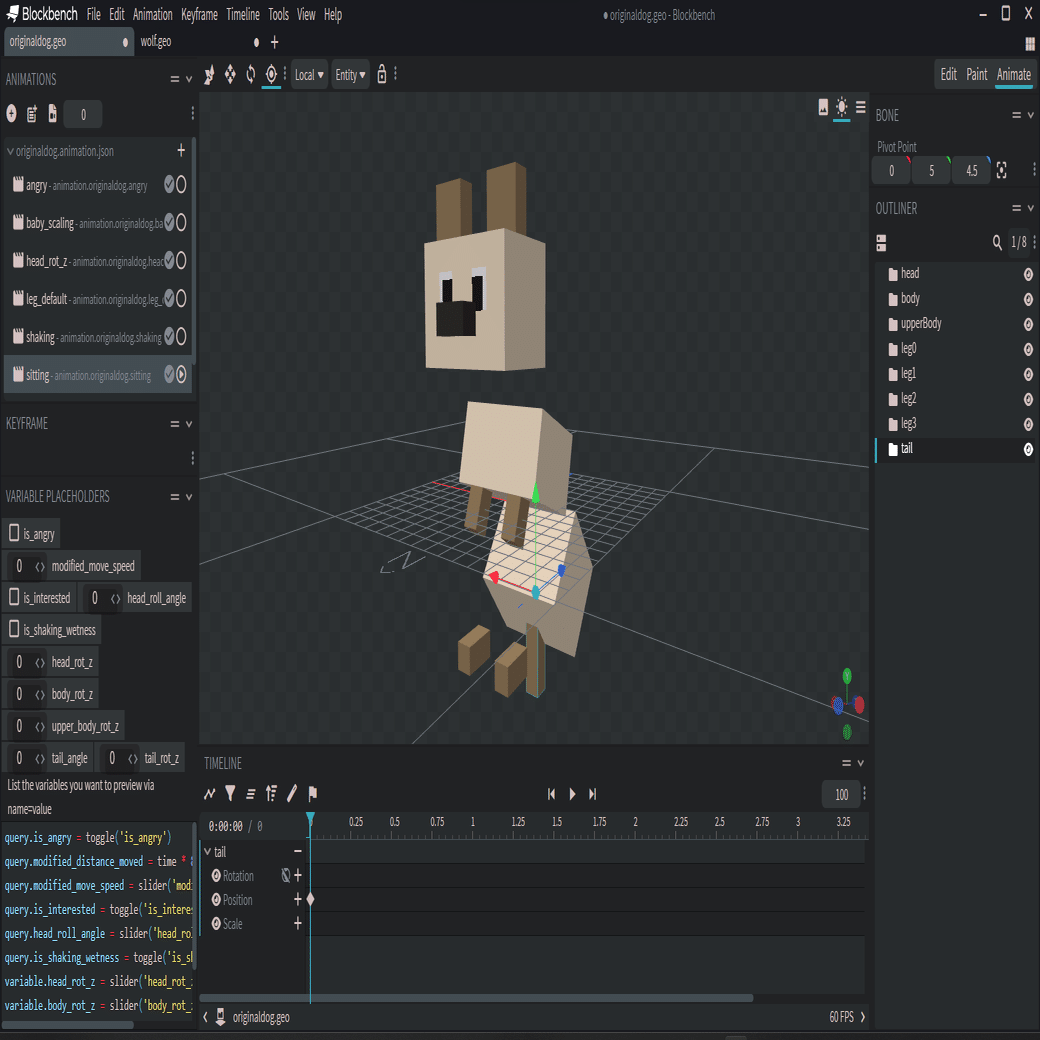The height and width of the screenshot is (1040, 1040).
Task: Play the sitting animation via its circle button
Action: [x=181, y=374]
